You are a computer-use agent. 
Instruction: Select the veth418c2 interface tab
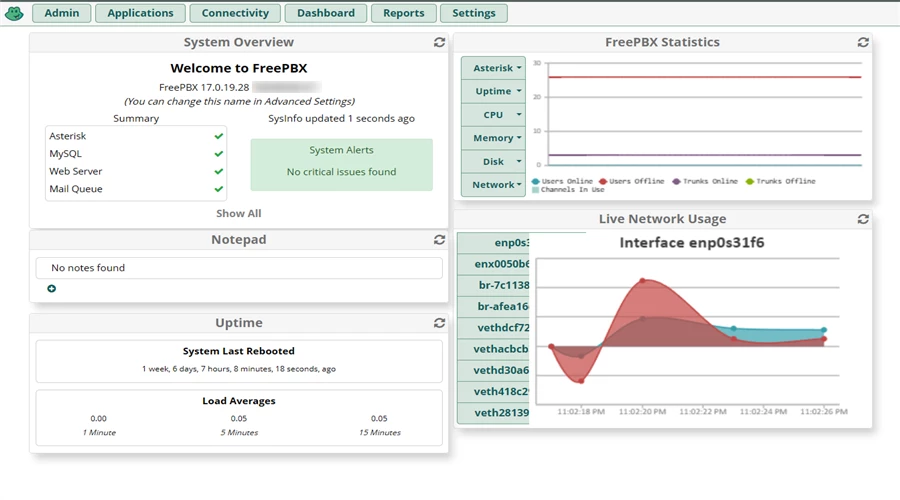tap(493, 392)
